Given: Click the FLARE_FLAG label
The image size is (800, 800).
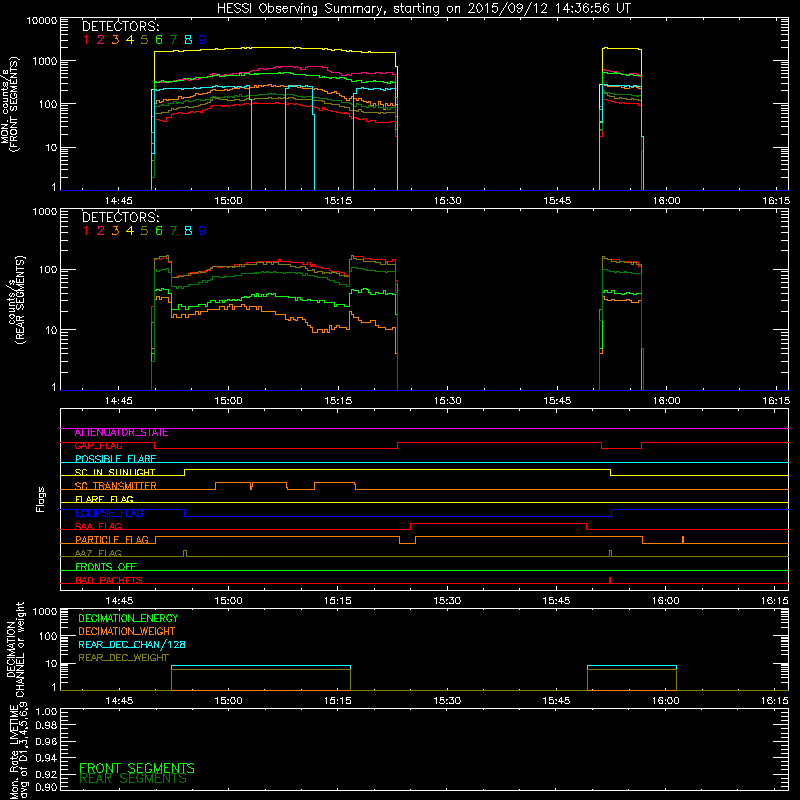Looking at the screenshot, I should pyautogui.click(x=104, y=499).
